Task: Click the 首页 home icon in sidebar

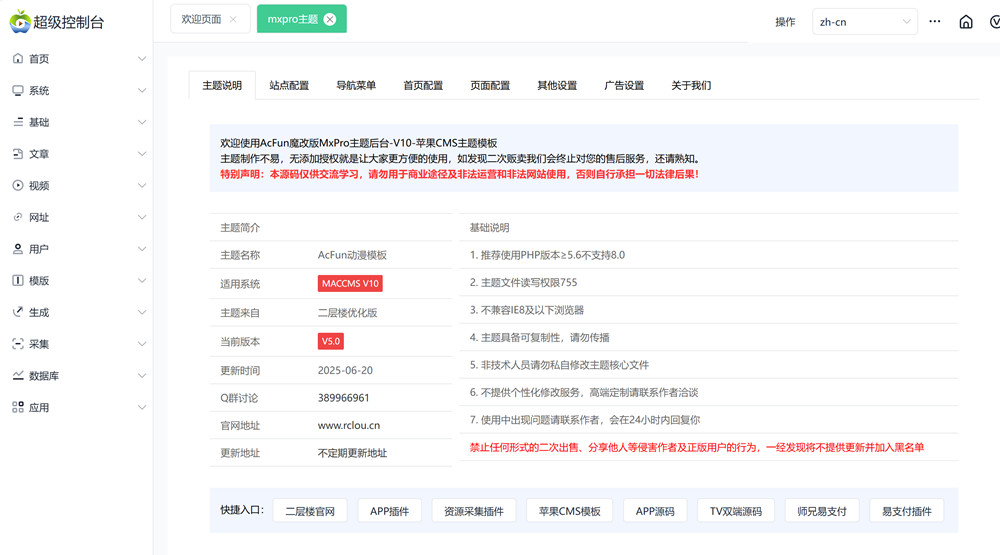Action: tap(18, 58)
